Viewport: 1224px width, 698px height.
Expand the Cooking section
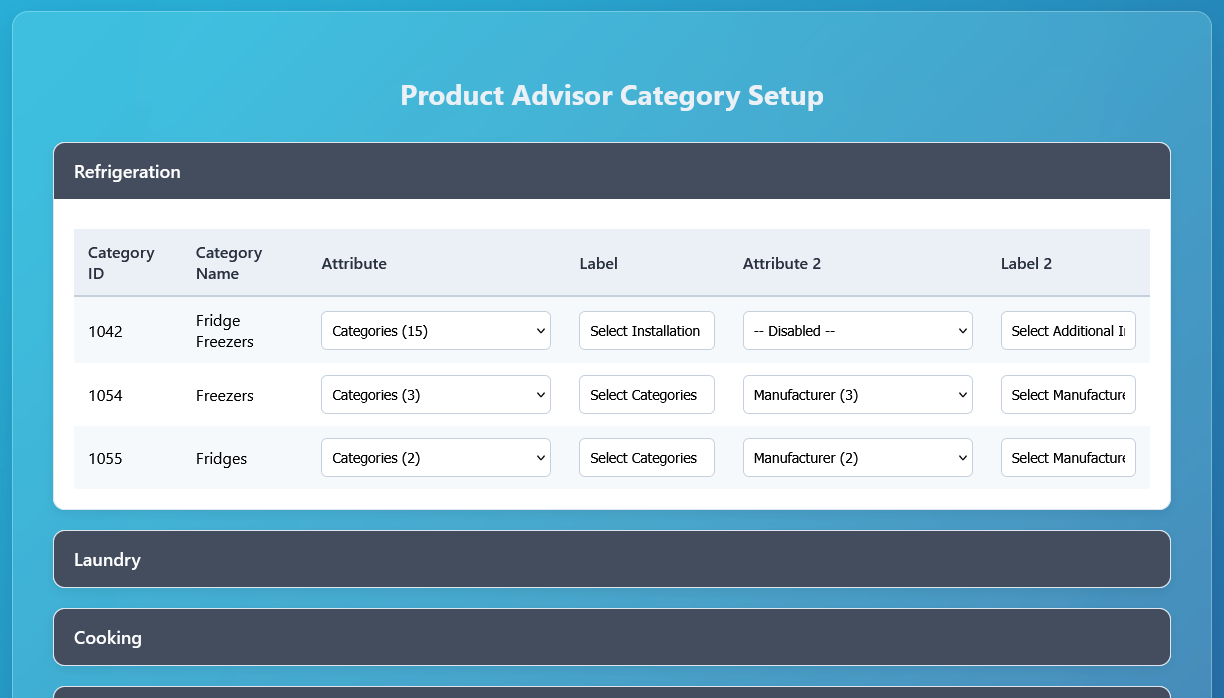pyautogui.click(x=611, y=637)
